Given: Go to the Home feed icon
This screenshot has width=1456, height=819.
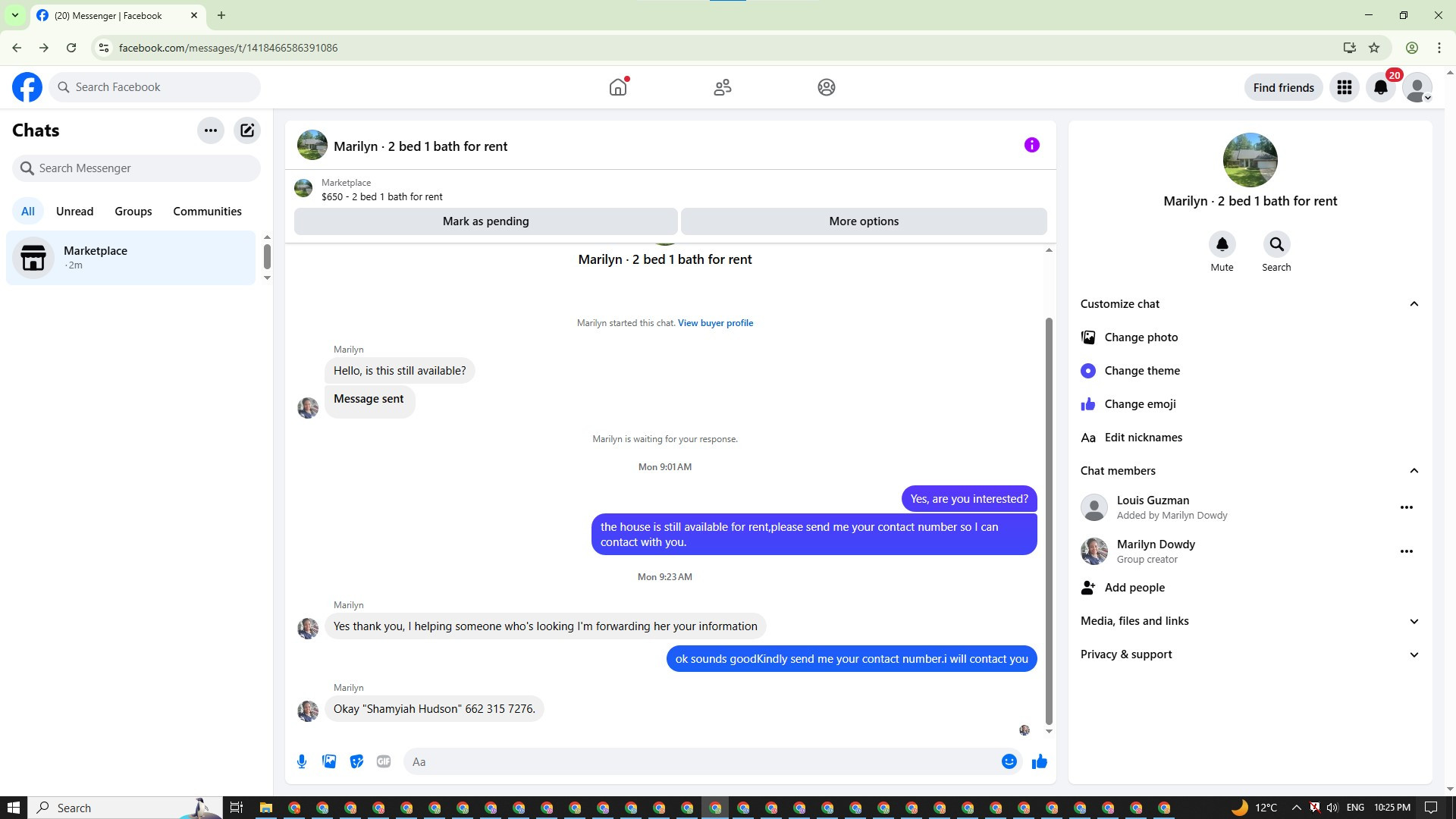Looking at the screenshot, I should click(618, 87).
